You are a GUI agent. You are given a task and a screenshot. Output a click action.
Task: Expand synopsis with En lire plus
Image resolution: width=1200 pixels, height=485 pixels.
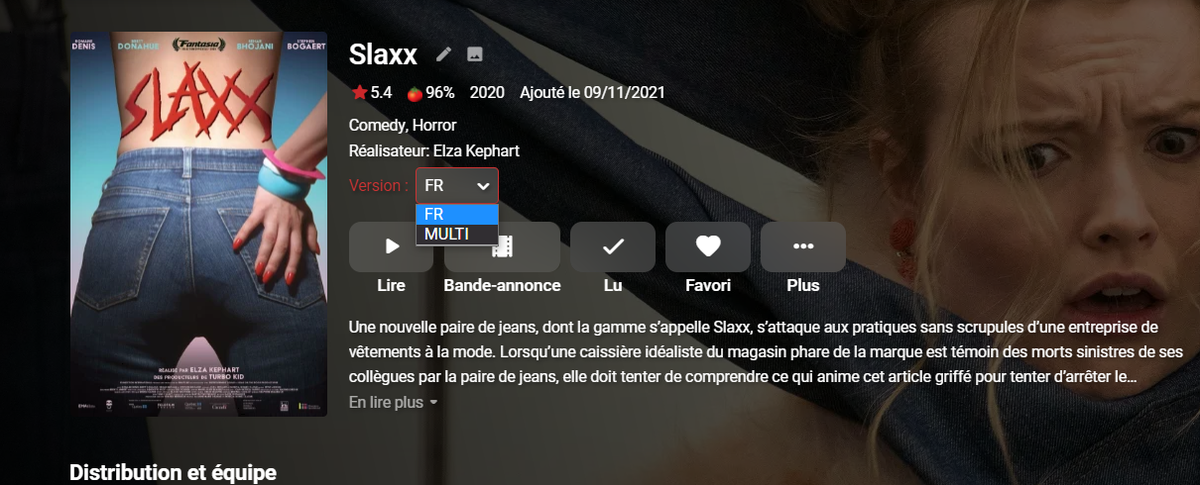tap(394, 402)
